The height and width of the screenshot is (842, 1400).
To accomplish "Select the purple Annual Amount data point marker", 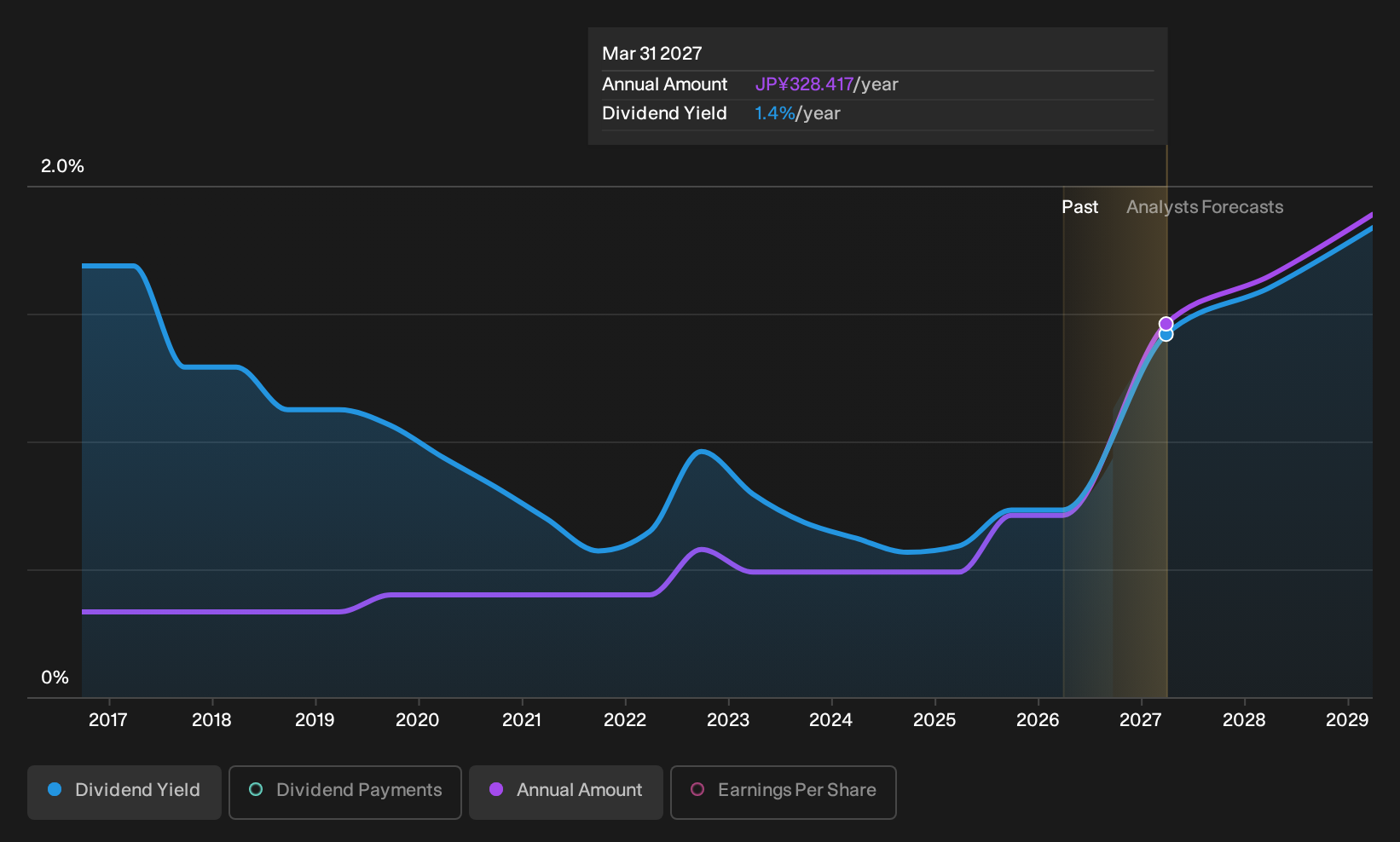I will [1166, 324].
